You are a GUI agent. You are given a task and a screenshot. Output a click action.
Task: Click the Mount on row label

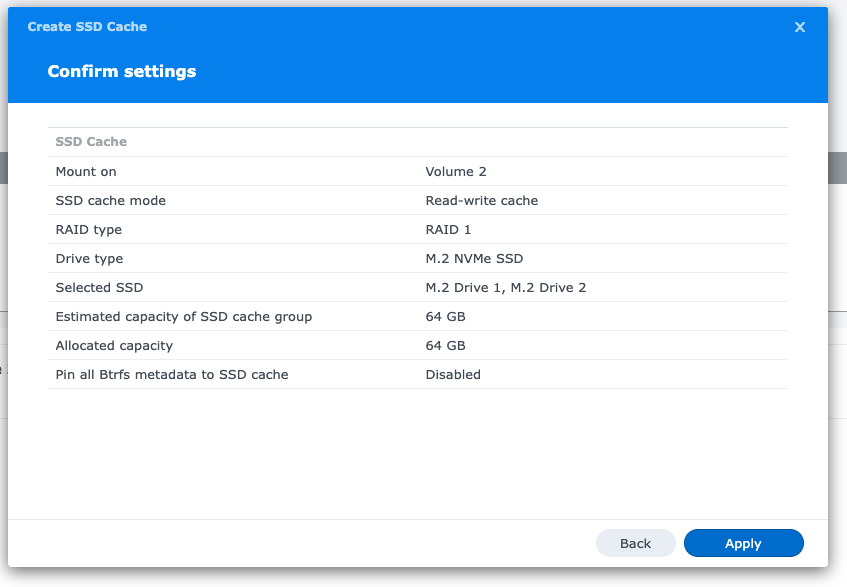[86, 172]
